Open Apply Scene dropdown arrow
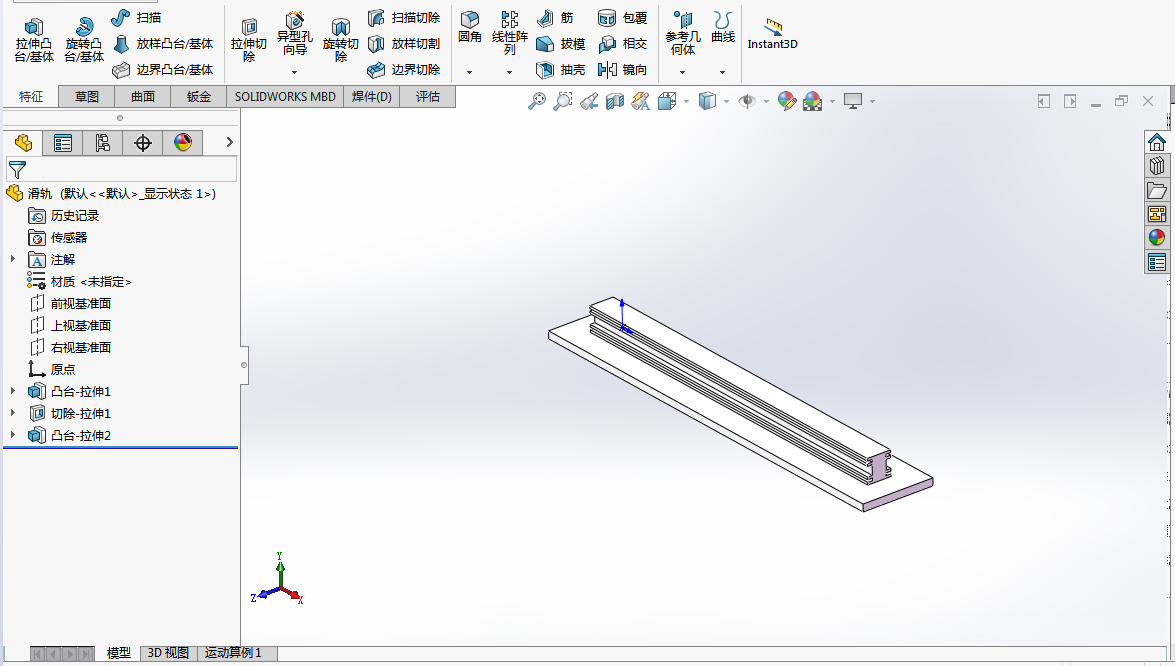The width and height of the screenshot is (1175, 666). coord(833,102)
